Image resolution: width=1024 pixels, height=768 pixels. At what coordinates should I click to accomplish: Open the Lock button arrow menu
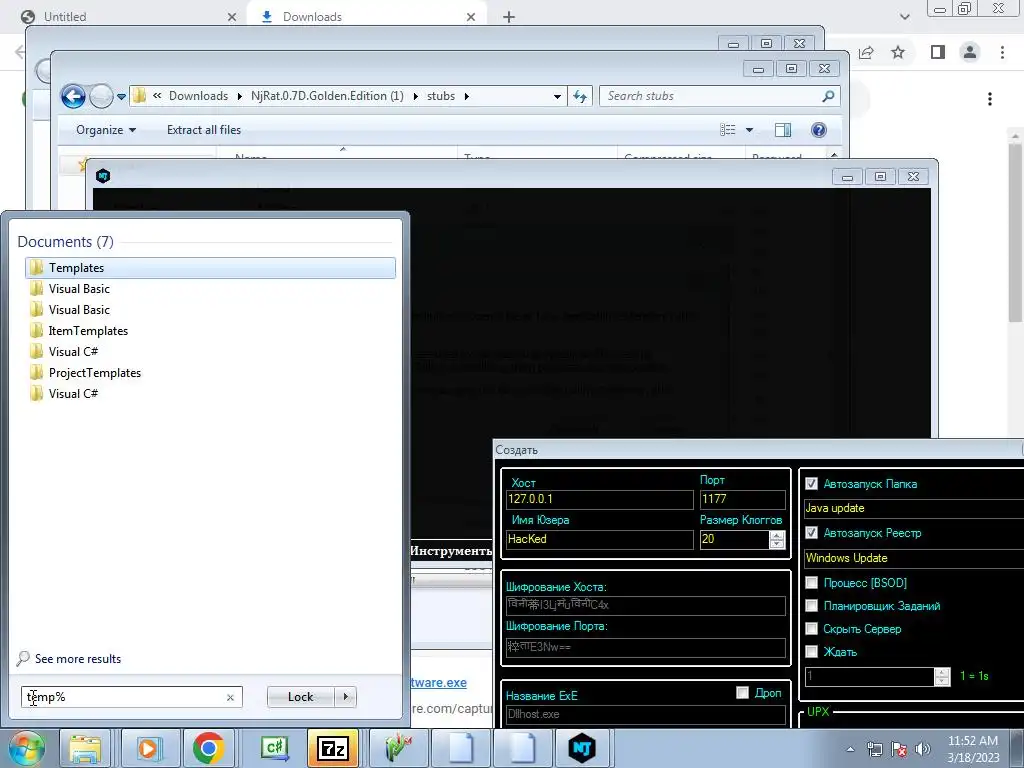coord(346,697)
